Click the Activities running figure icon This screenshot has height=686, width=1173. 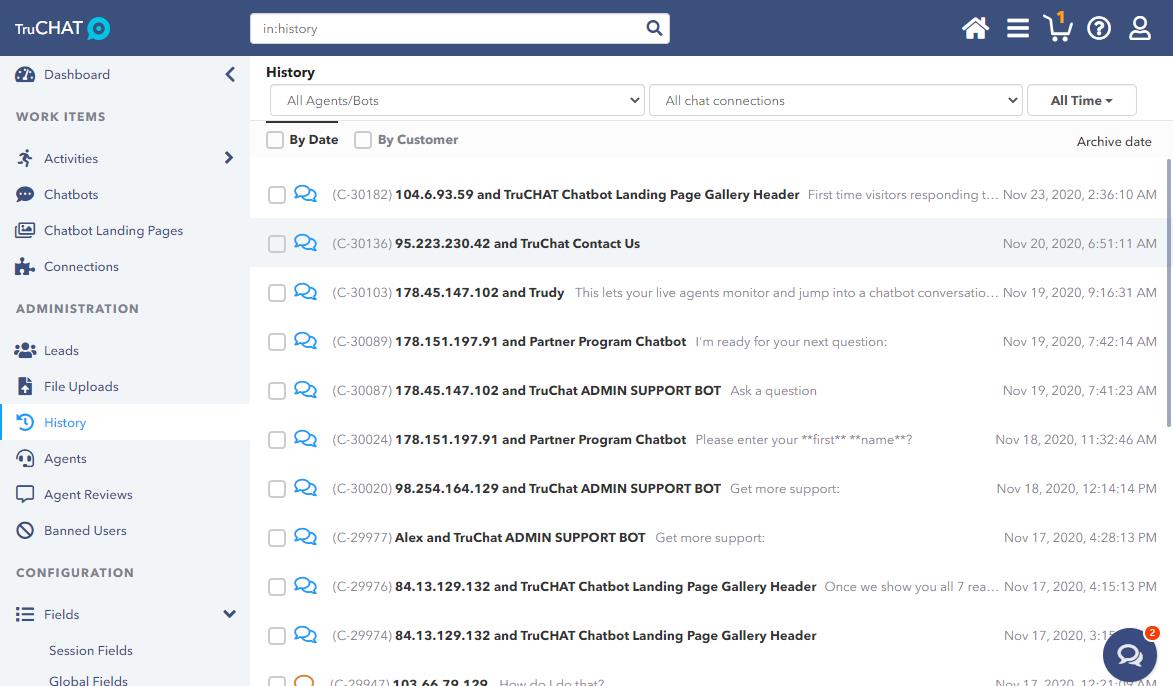point(25,158)
